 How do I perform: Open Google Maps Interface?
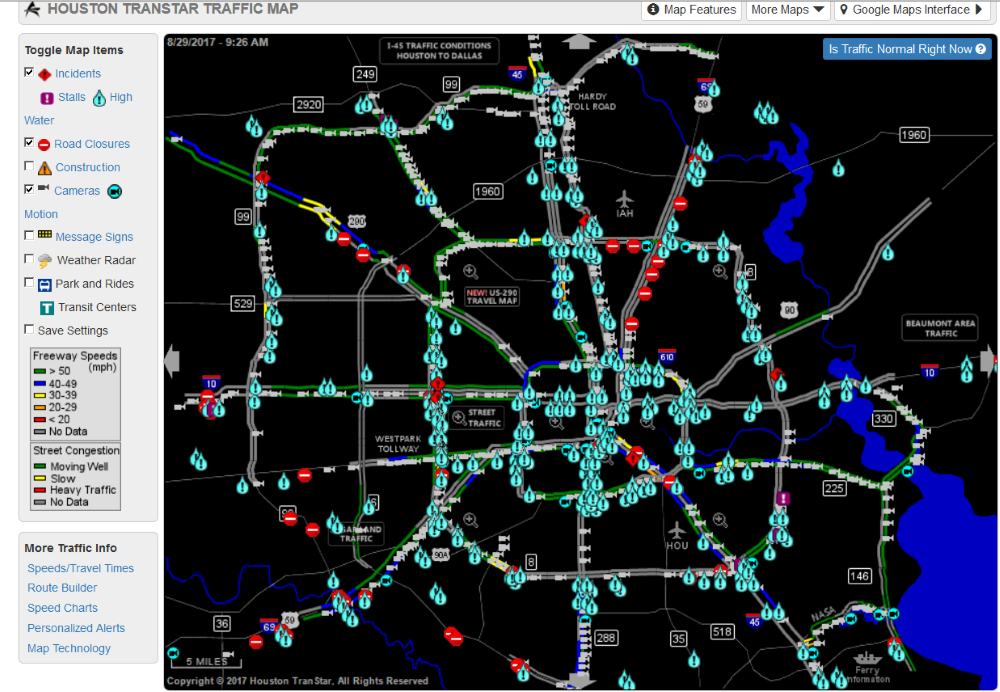(x=912, y=10)
